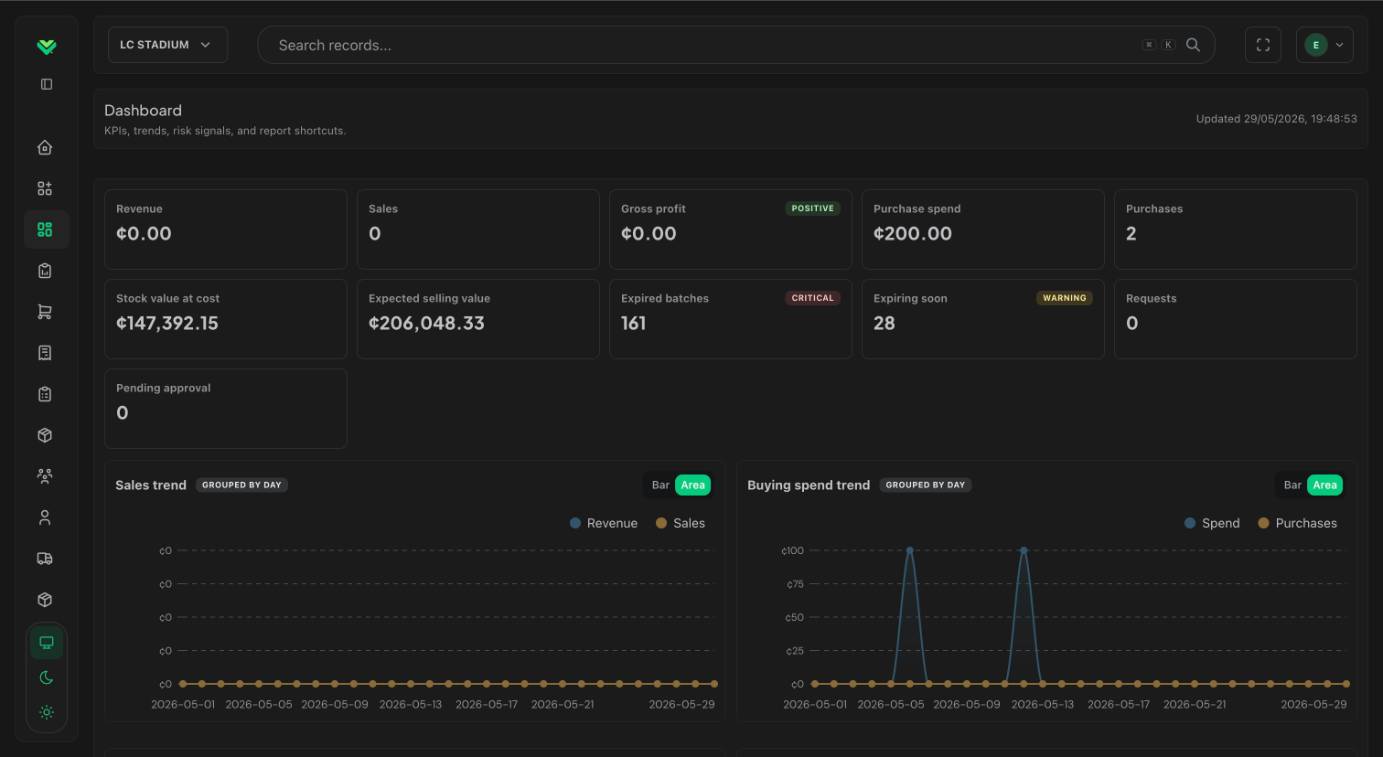Expand the user account menu chevron

click(x=1340, y=45)
